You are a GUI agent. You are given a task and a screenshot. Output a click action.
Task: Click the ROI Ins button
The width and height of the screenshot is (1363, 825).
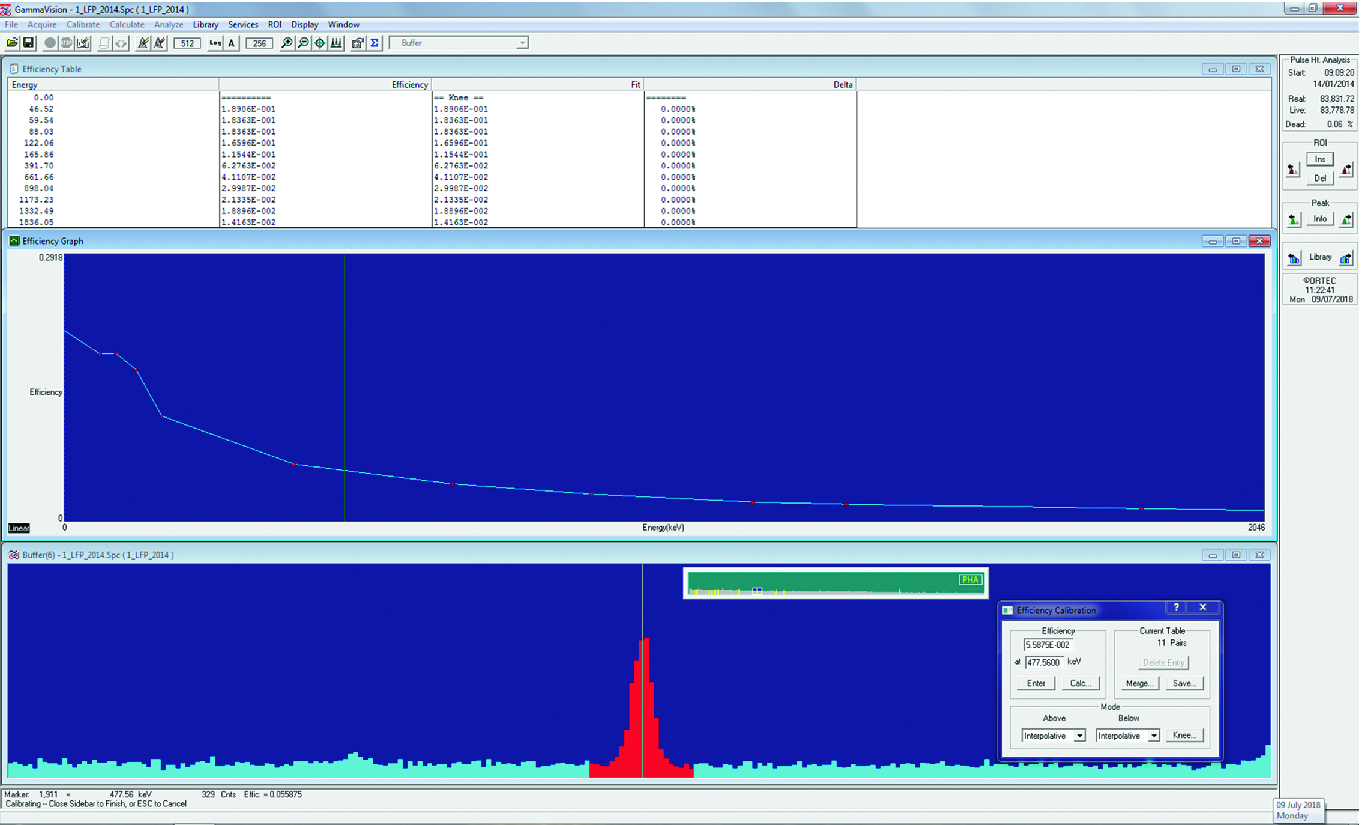[1320, 159]
